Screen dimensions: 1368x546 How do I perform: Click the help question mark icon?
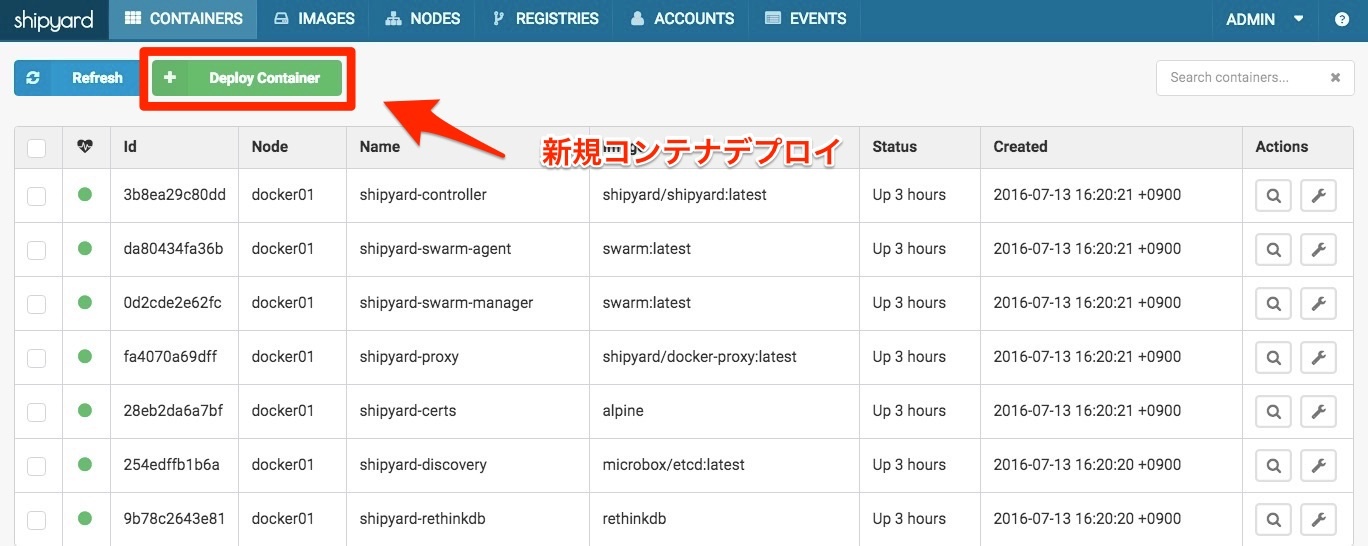1342,19
